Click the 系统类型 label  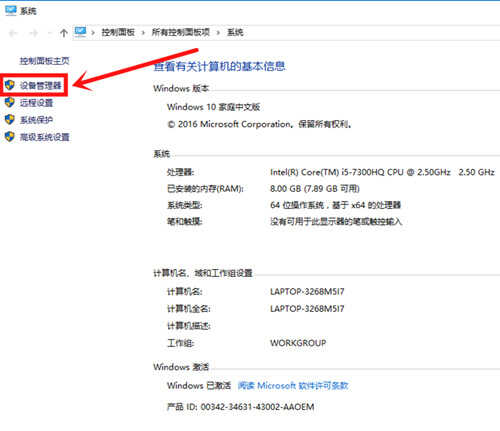point(184,205)
